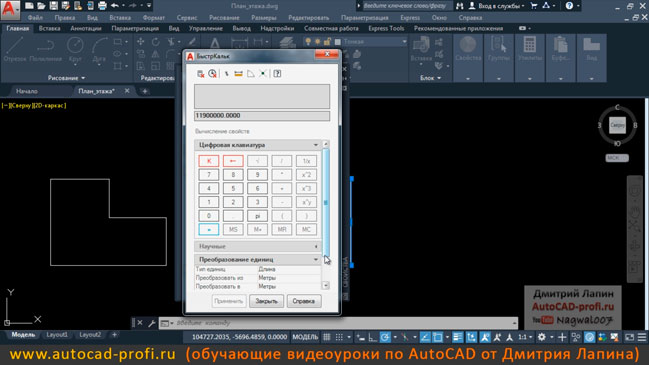Clear the calculator input field icon
This screenshot has height=365, width=649.
point(201,74)
